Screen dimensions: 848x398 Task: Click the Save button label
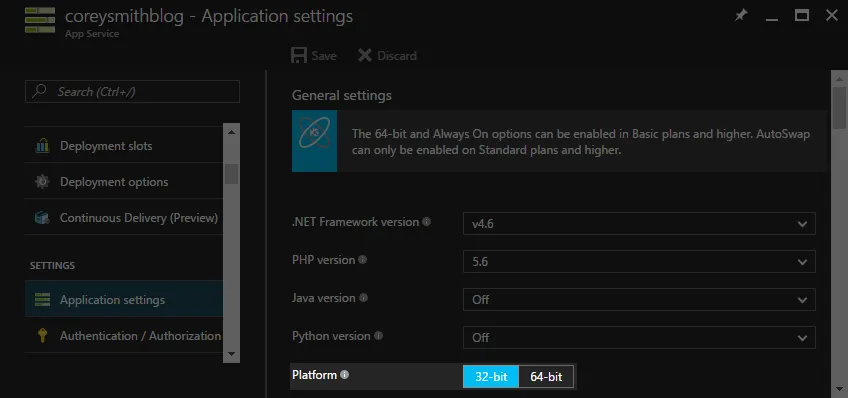pyautogui.click(x=324, y=56)
